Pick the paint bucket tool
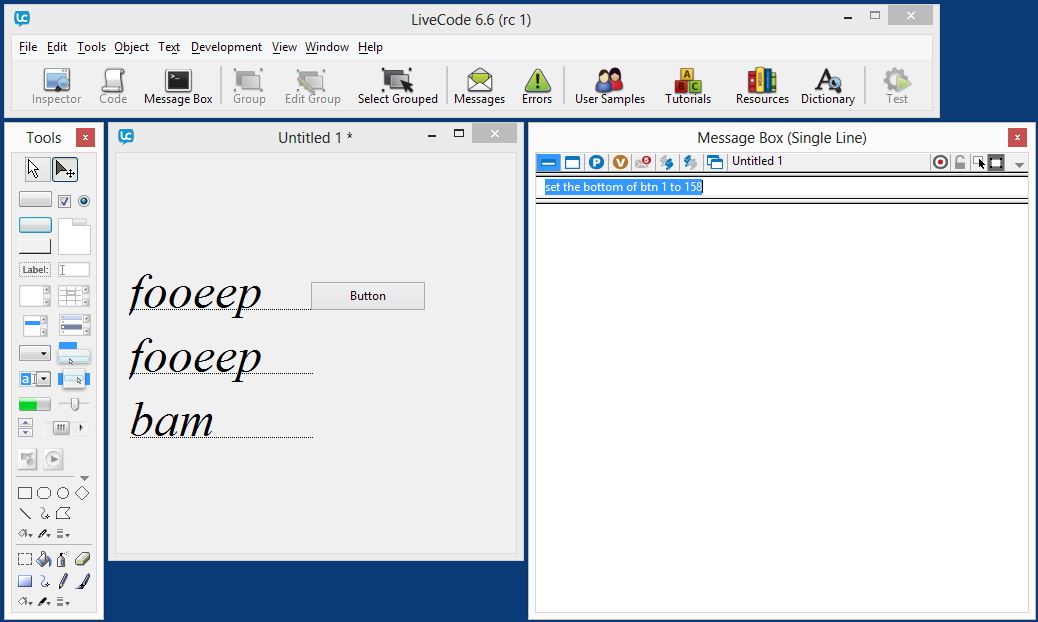 [x=43, y=560]
